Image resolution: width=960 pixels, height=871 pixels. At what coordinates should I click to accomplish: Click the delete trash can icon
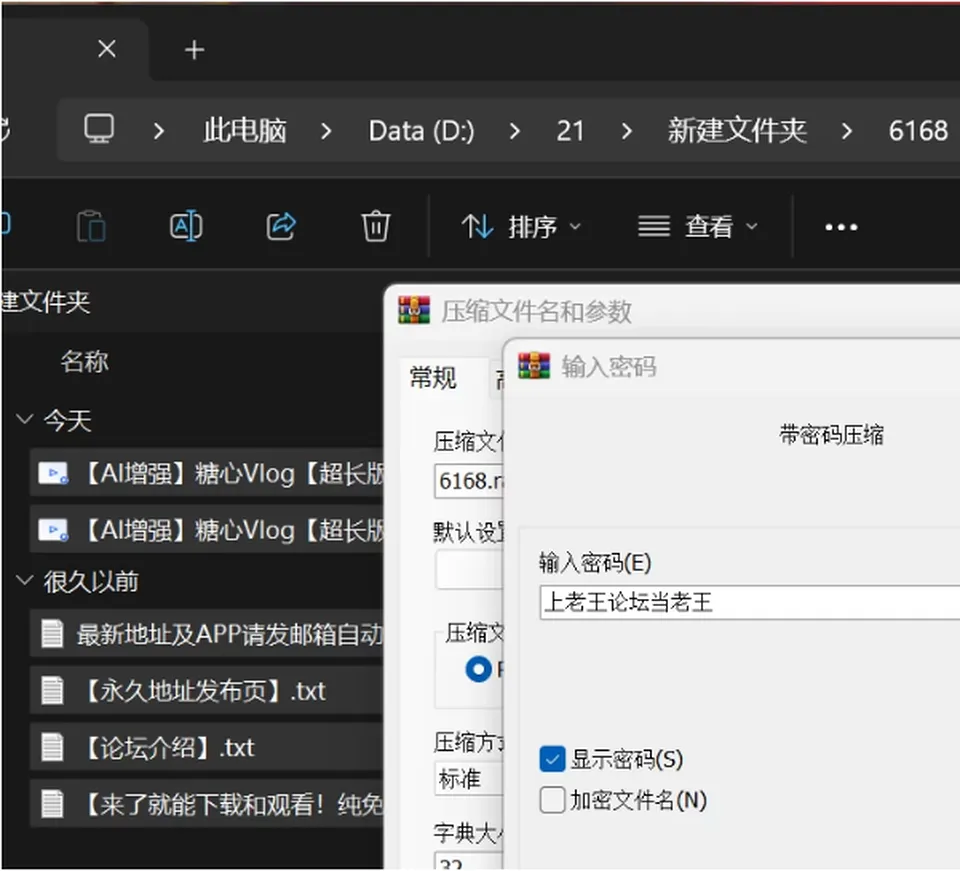click(x=375, y=226)
